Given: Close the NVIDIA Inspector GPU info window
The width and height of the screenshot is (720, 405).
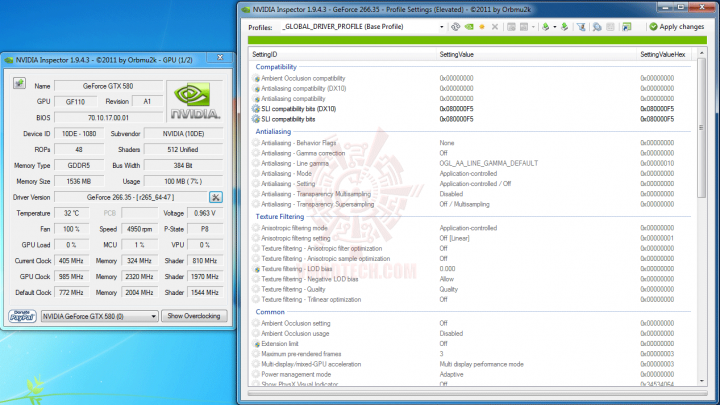Looking at the screenshot, I should click(220, 57).
